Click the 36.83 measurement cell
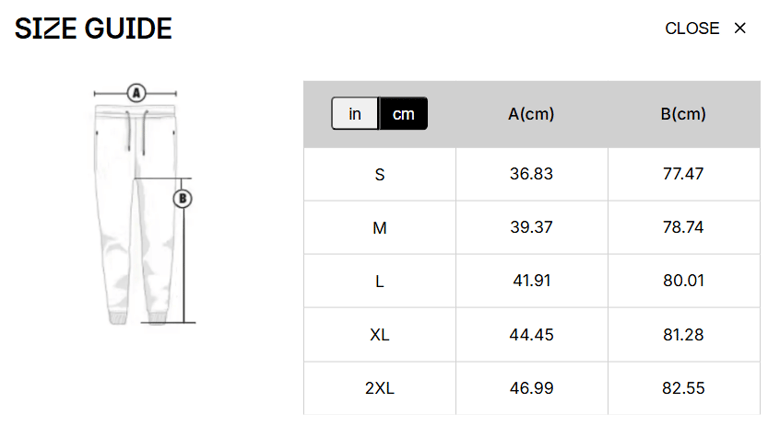This screenshot has width=768, height=426. 531,174
